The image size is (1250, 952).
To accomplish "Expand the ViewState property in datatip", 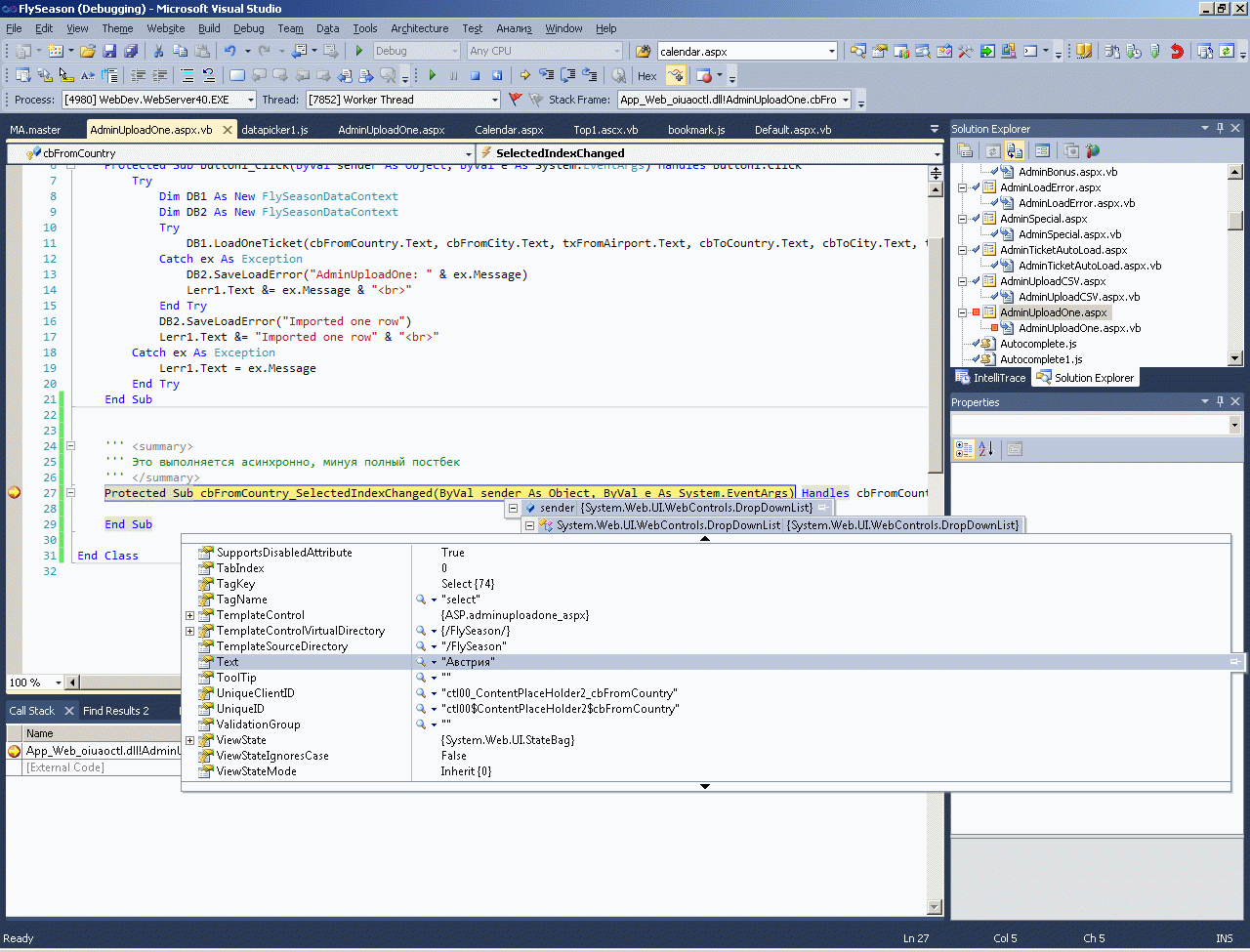I will point(189,740).
